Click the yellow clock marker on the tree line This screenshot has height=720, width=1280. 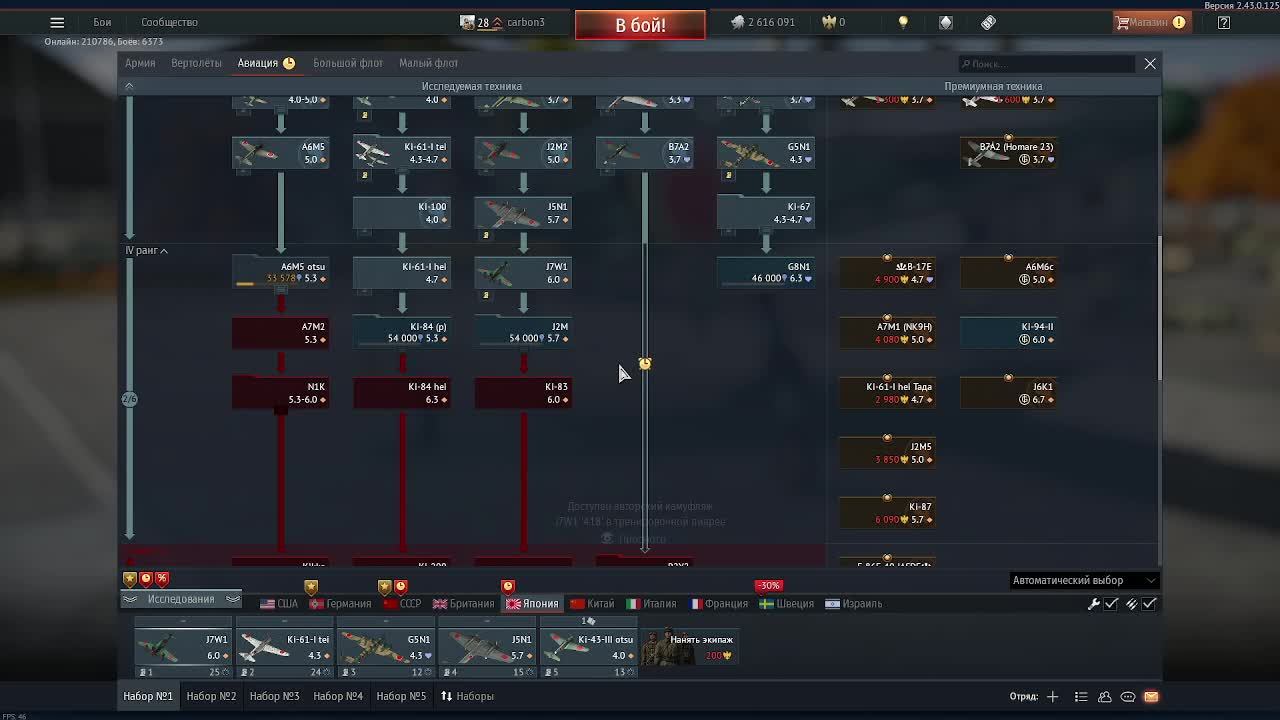(x=645, y=364)
